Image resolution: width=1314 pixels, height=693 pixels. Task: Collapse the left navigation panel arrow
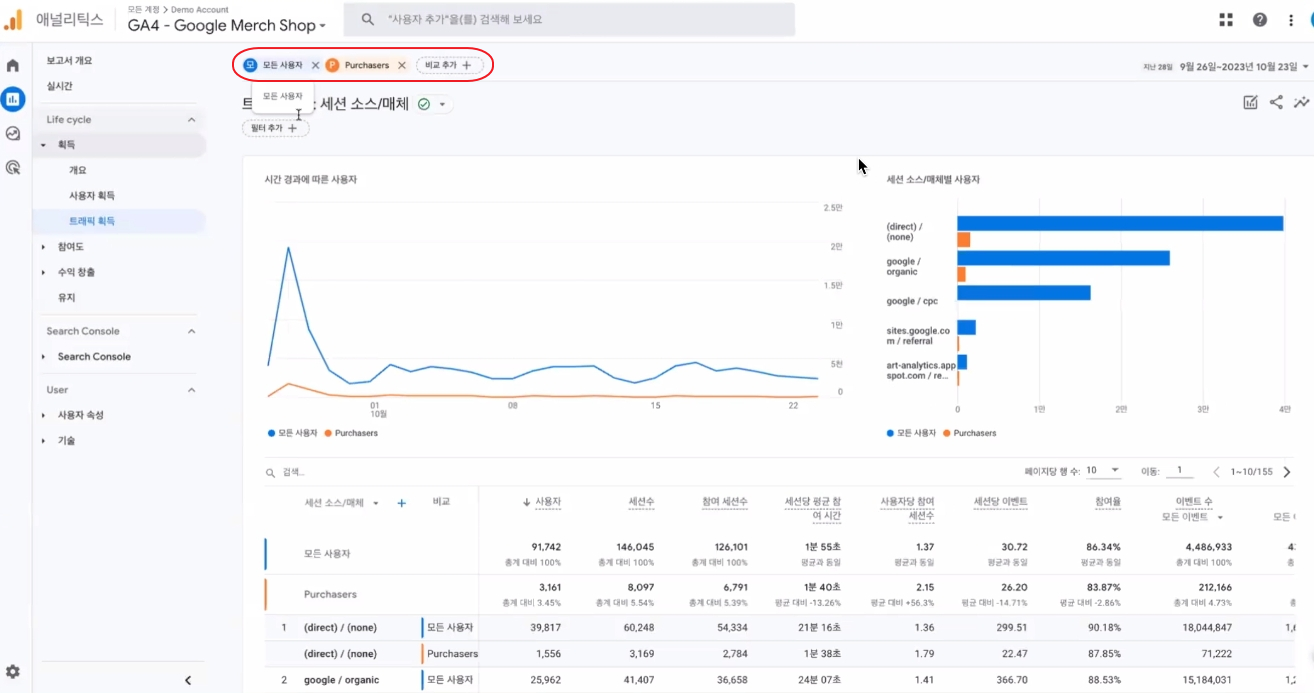click(188, 681)
